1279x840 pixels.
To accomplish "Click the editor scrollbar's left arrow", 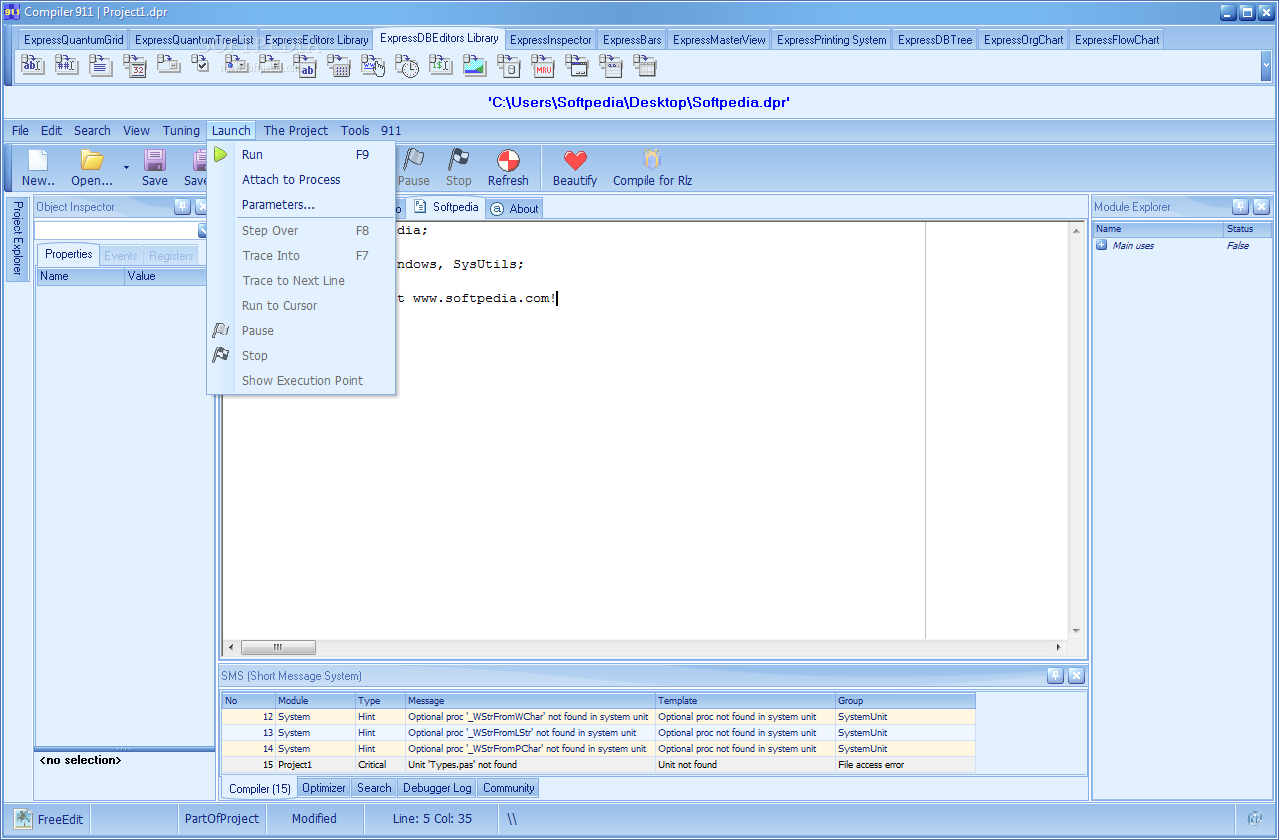I will [x=231, y=647].
